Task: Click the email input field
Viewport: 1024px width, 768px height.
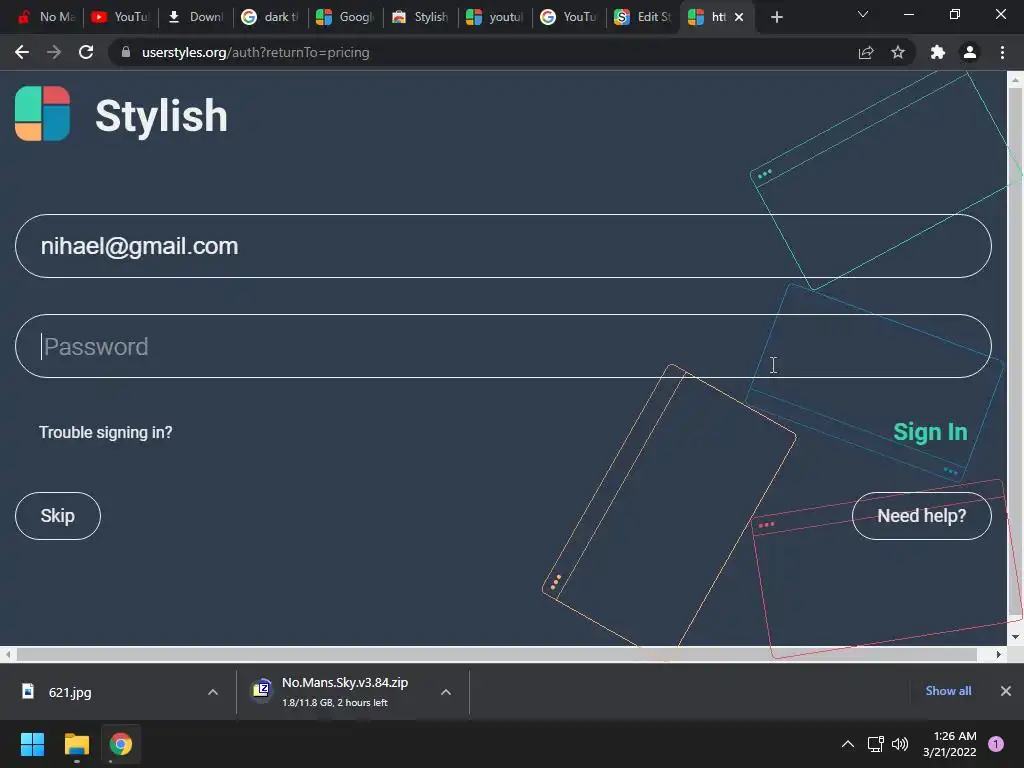Action: [503, 246]
